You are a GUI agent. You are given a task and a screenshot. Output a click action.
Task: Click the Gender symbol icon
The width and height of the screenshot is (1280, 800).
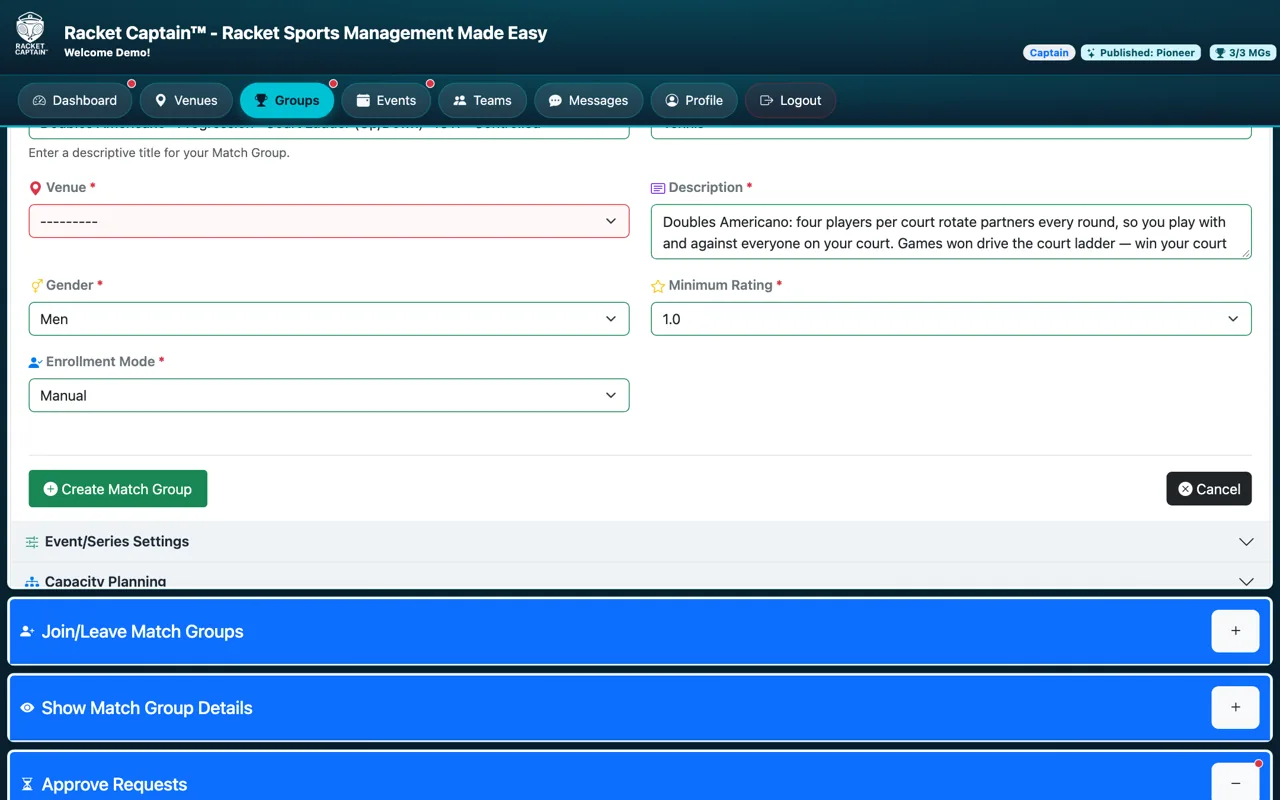point(36,286)
